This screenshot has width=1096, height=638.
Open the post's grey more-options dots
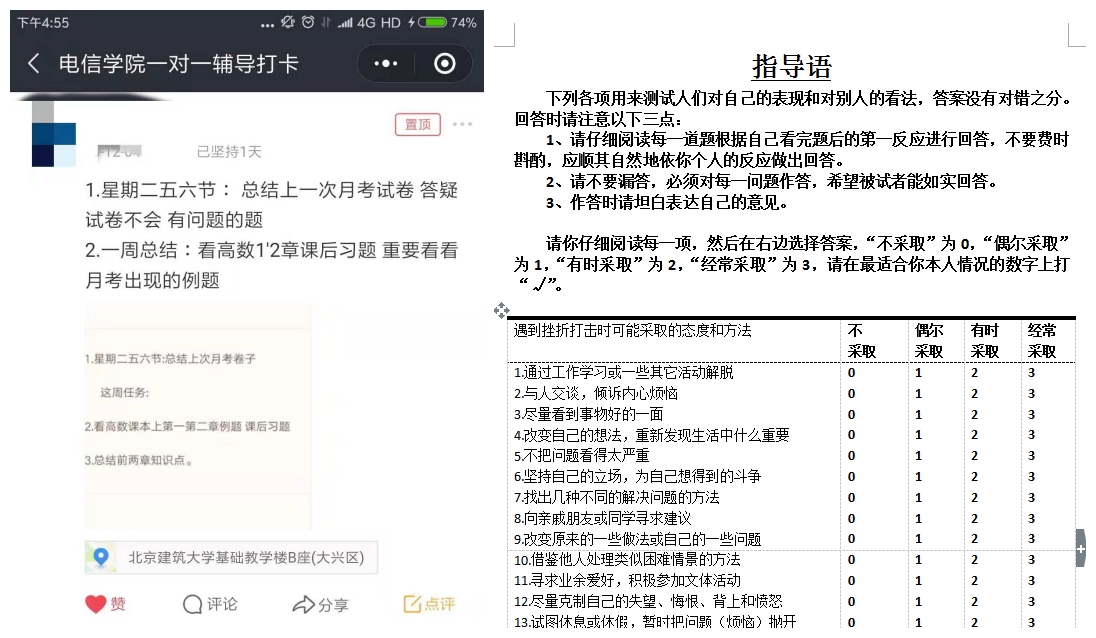click(x=462, y=124)
